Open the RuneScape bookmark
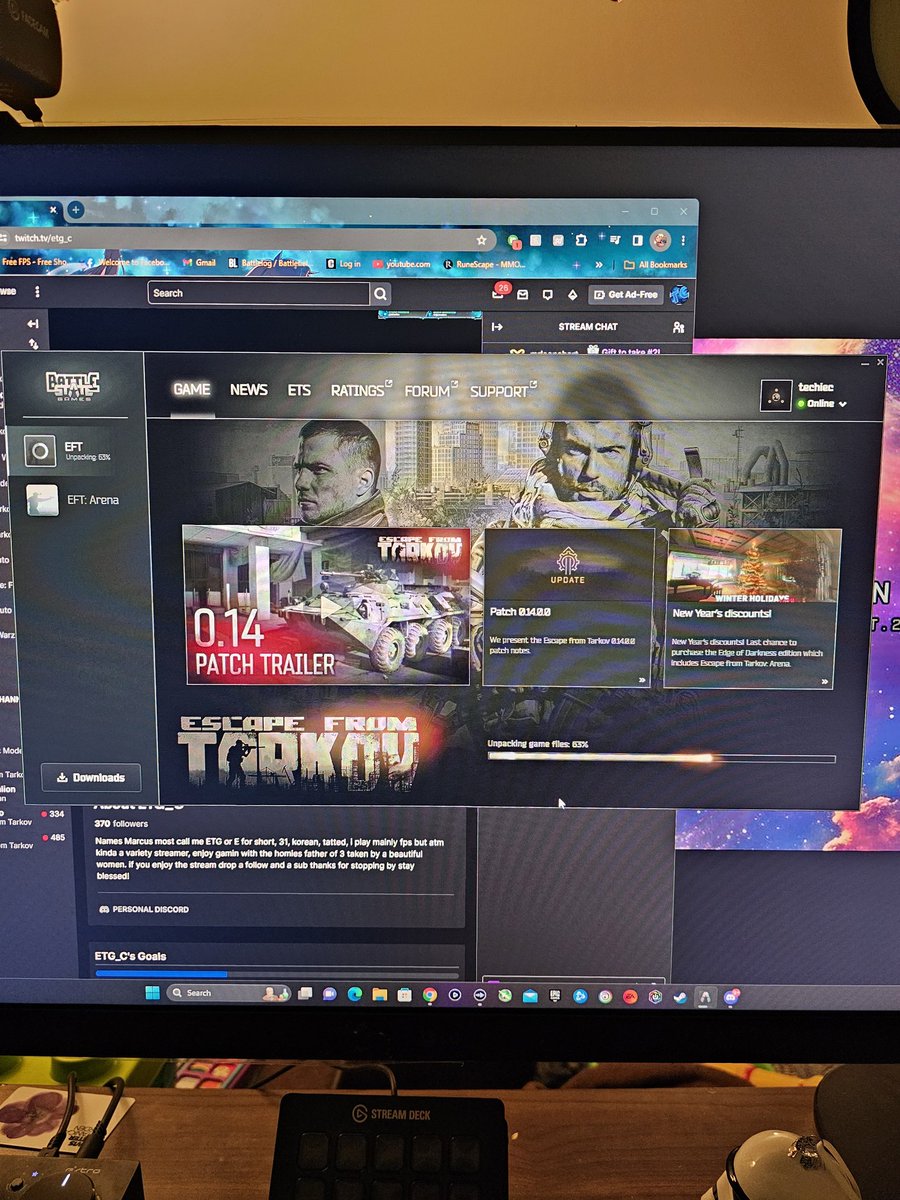 (x=482, y=264)
